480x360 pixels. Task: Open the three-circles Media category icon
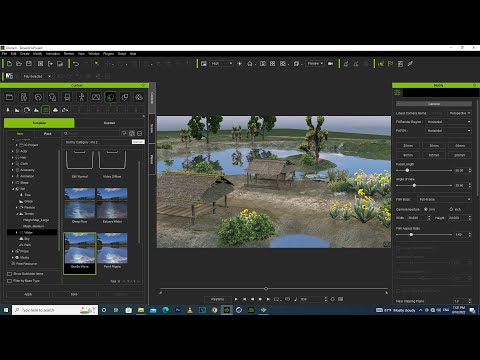pyautogui.click(x=139, y=97)
